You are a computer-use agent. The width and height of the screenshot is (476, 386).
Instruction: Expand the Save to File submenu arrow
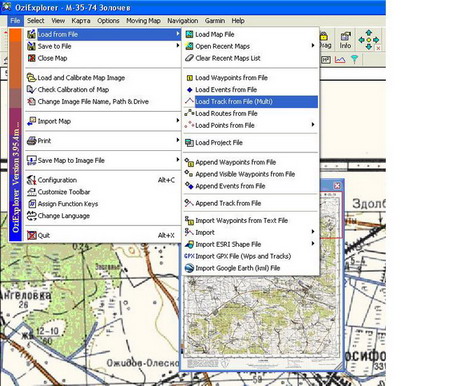click(178, 46)
